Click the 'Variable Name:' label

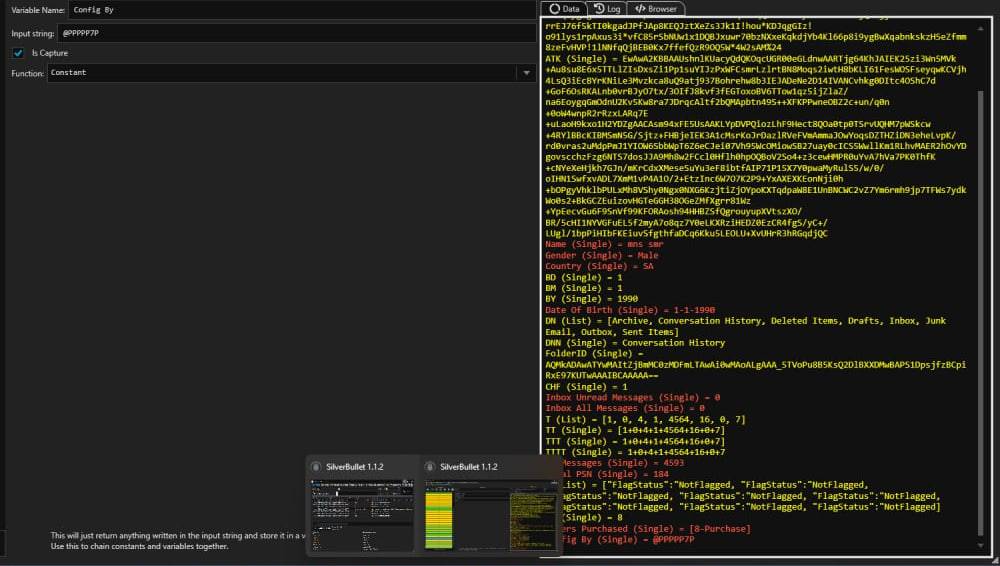pos(38,10)
